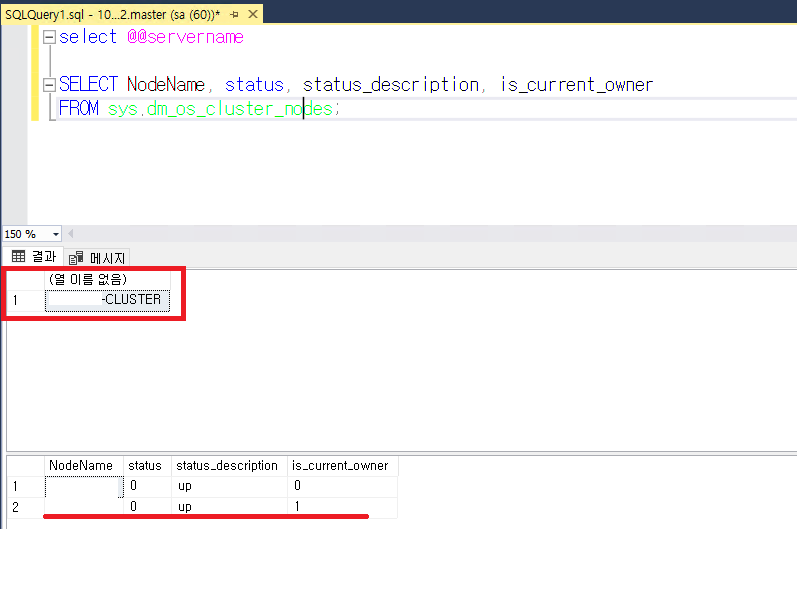Click the results grid icon on 결과 tab

point(18,257)
